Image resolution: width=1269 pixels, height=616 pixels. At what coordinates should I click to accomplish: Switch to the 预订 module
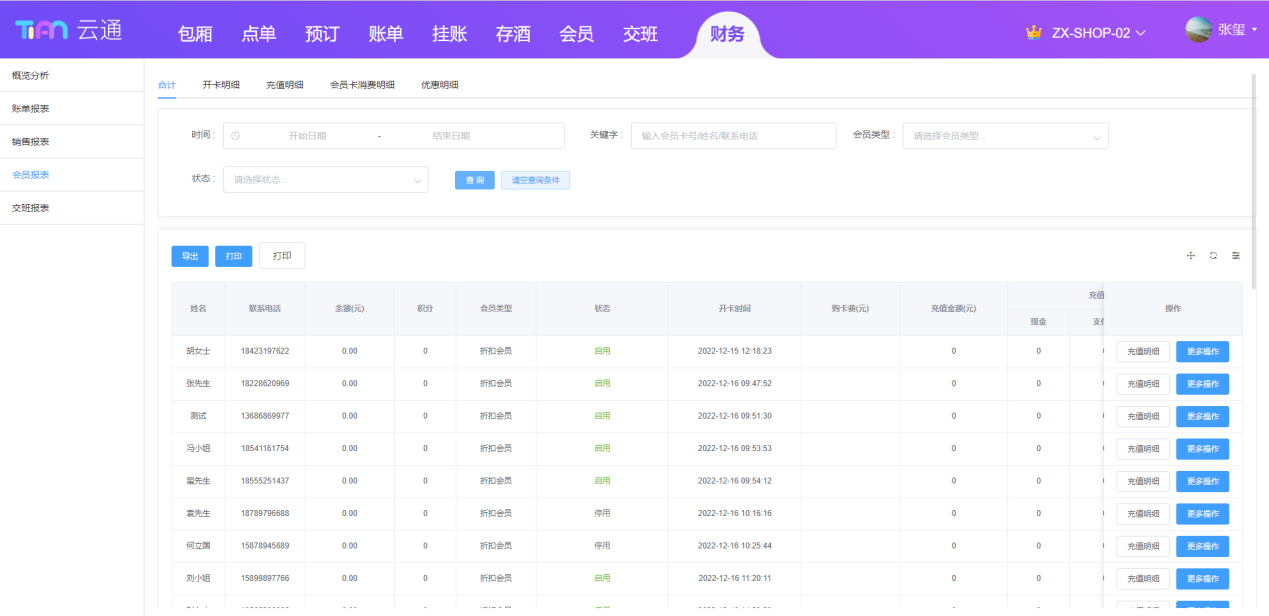[x=322, y=34]
